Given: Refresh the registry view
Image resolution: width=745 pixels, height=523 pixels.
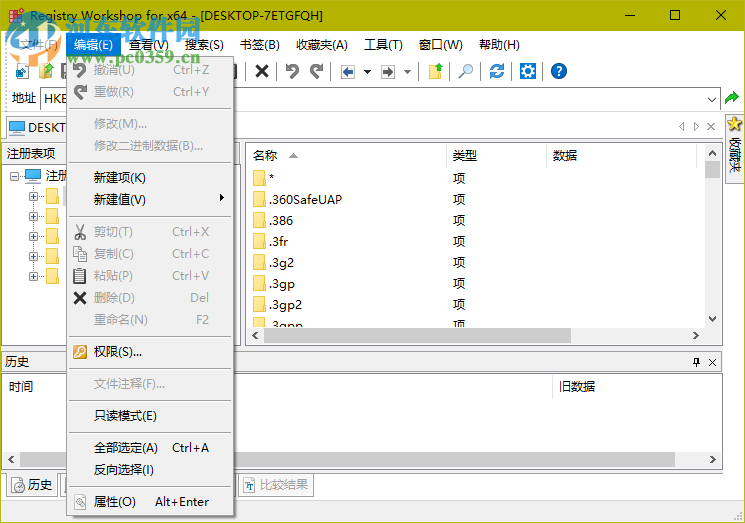Looking at the screenshot, I should [497, 72].
